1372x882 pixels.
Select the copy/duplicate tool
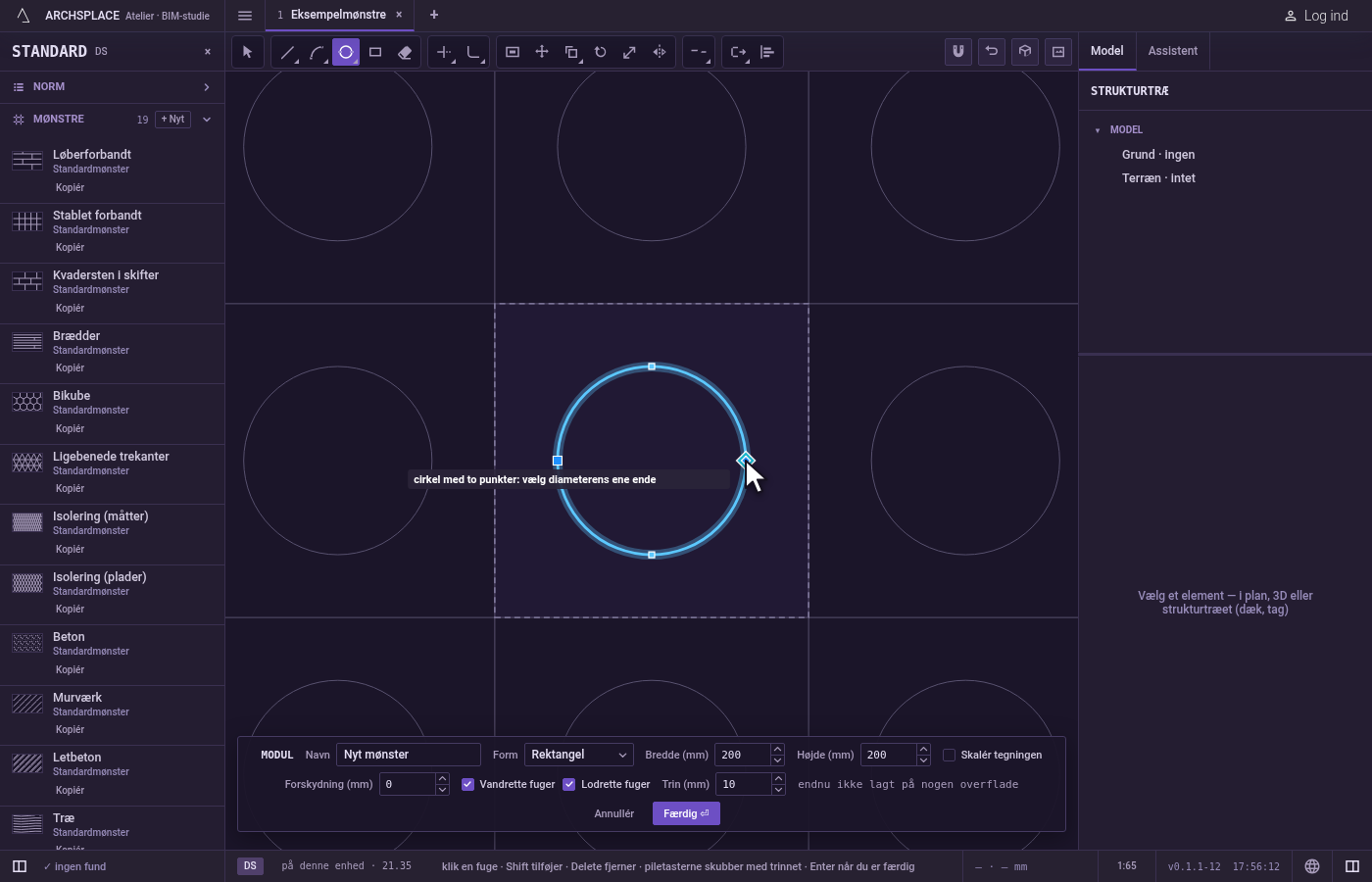click(x=571, y=52)
